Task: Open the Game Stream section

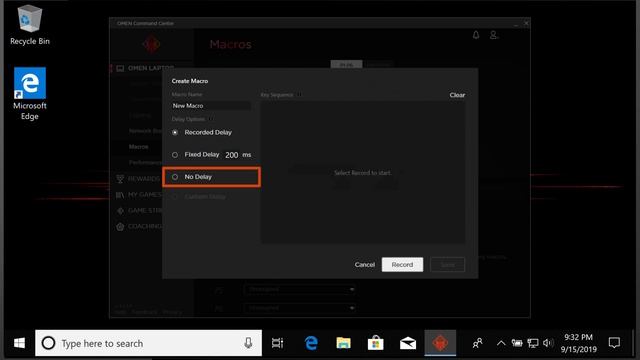Action: point(139,211)
